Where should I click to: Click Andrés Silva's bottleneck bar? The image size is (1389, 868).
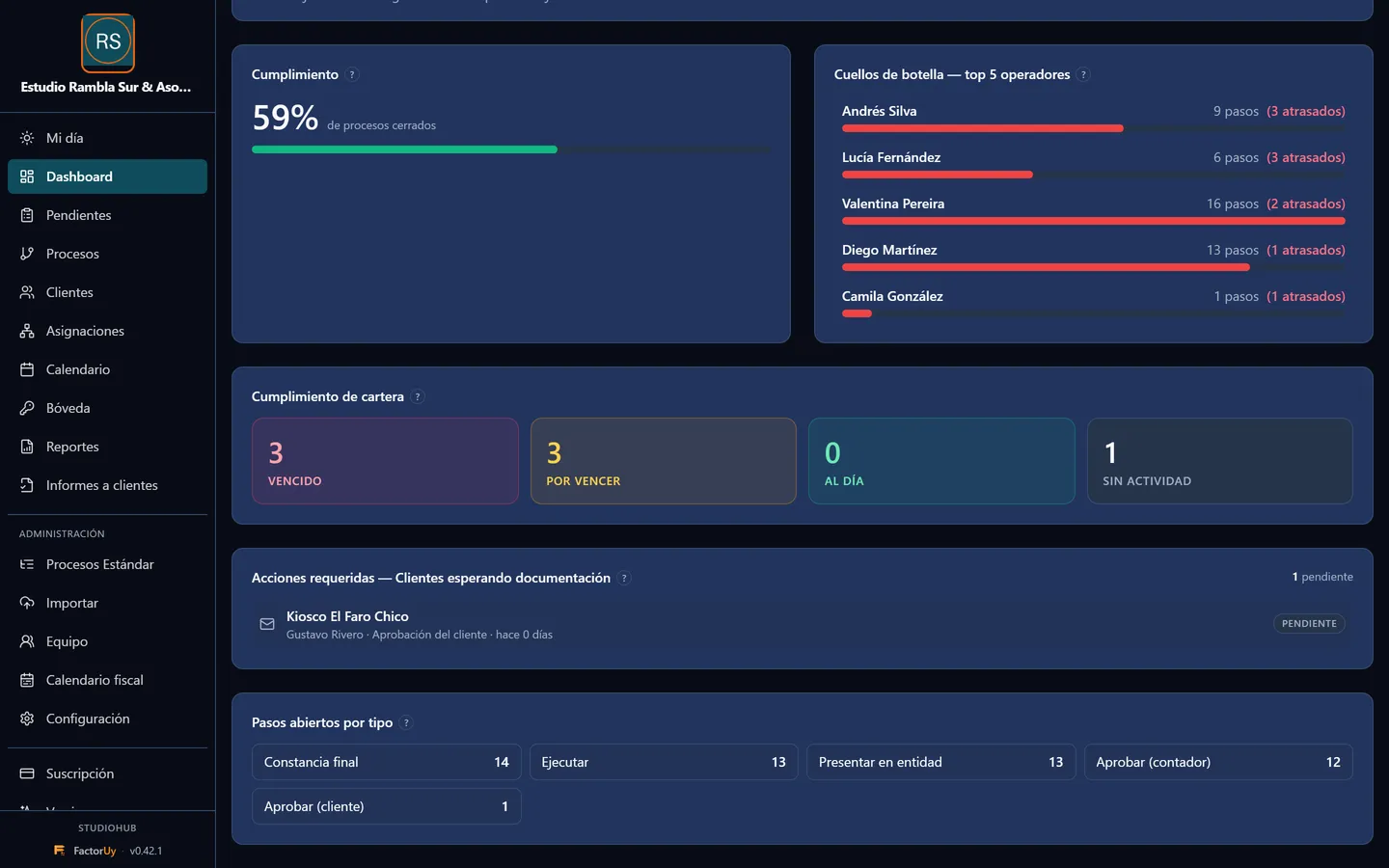pos(1094,128)
